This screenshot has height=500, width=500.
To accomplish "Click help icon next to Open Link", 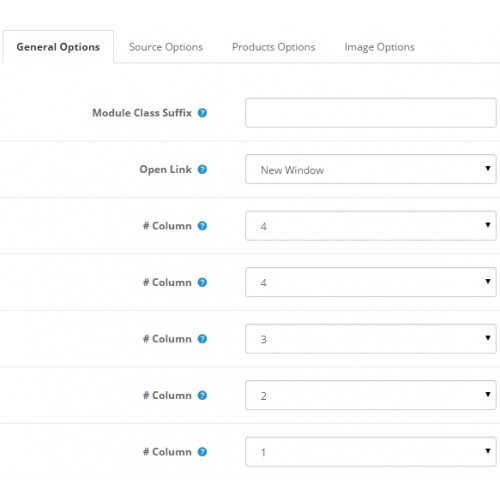I will point(202,169).
